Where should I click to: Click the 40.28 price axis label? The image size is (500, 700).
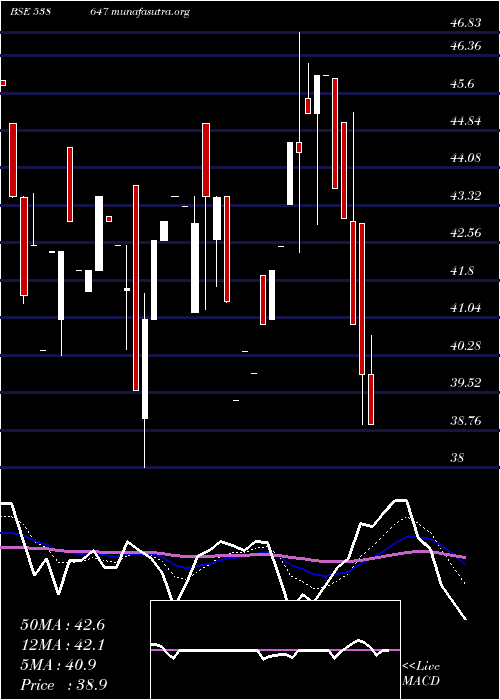click(466, 346)
